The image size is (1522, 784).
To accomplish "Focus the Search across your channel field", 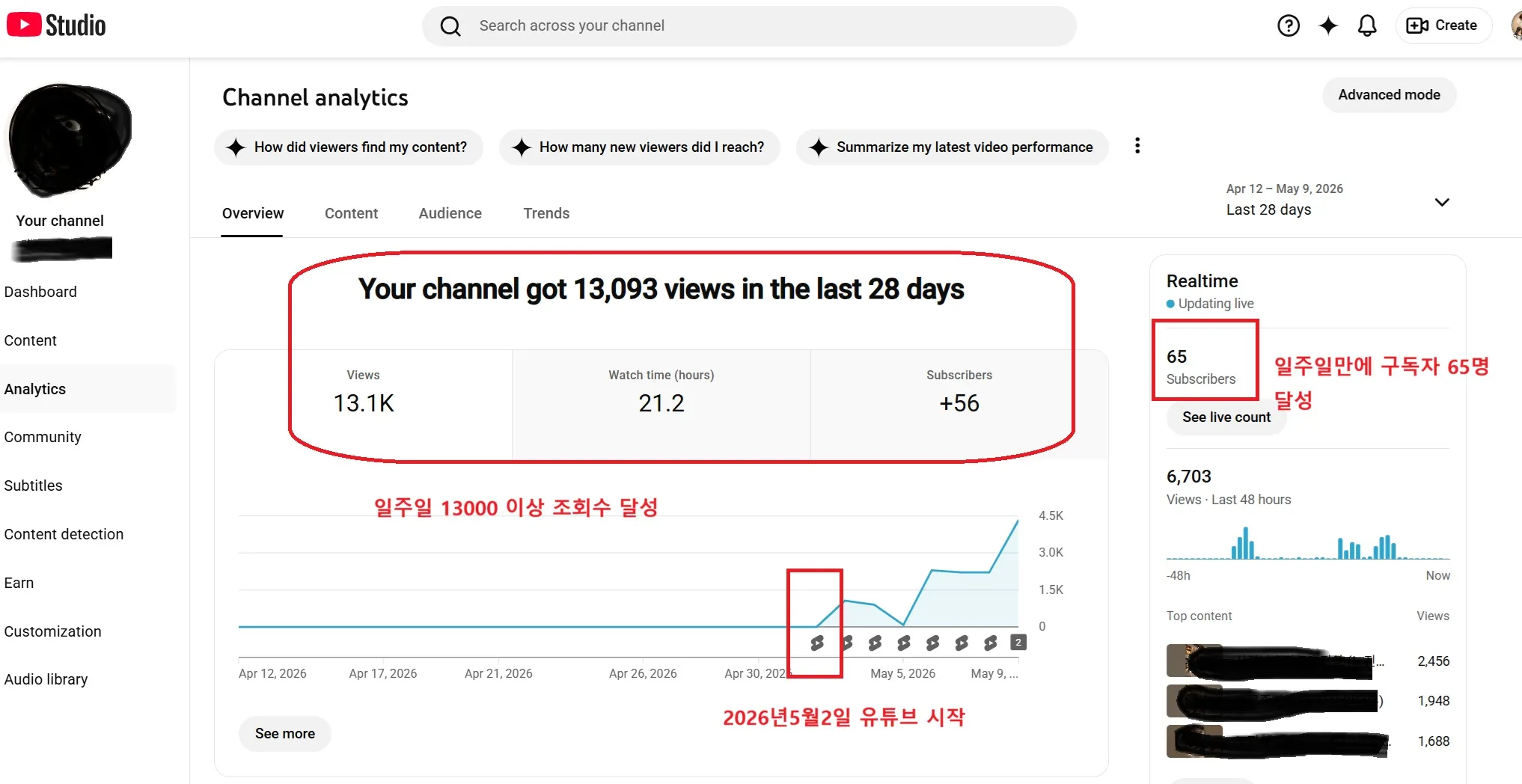I will (x=749, y=26).
